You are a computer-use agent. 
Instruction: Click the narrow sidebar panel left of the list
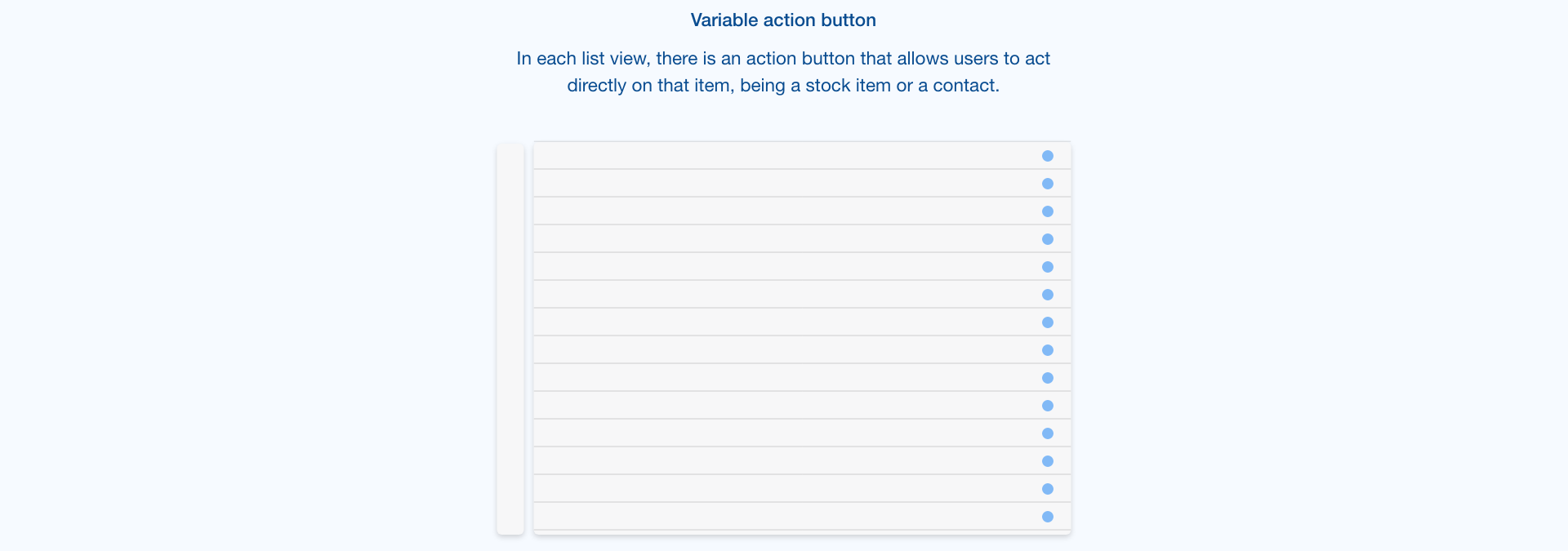pyautogui.click(x=510, y=339)
